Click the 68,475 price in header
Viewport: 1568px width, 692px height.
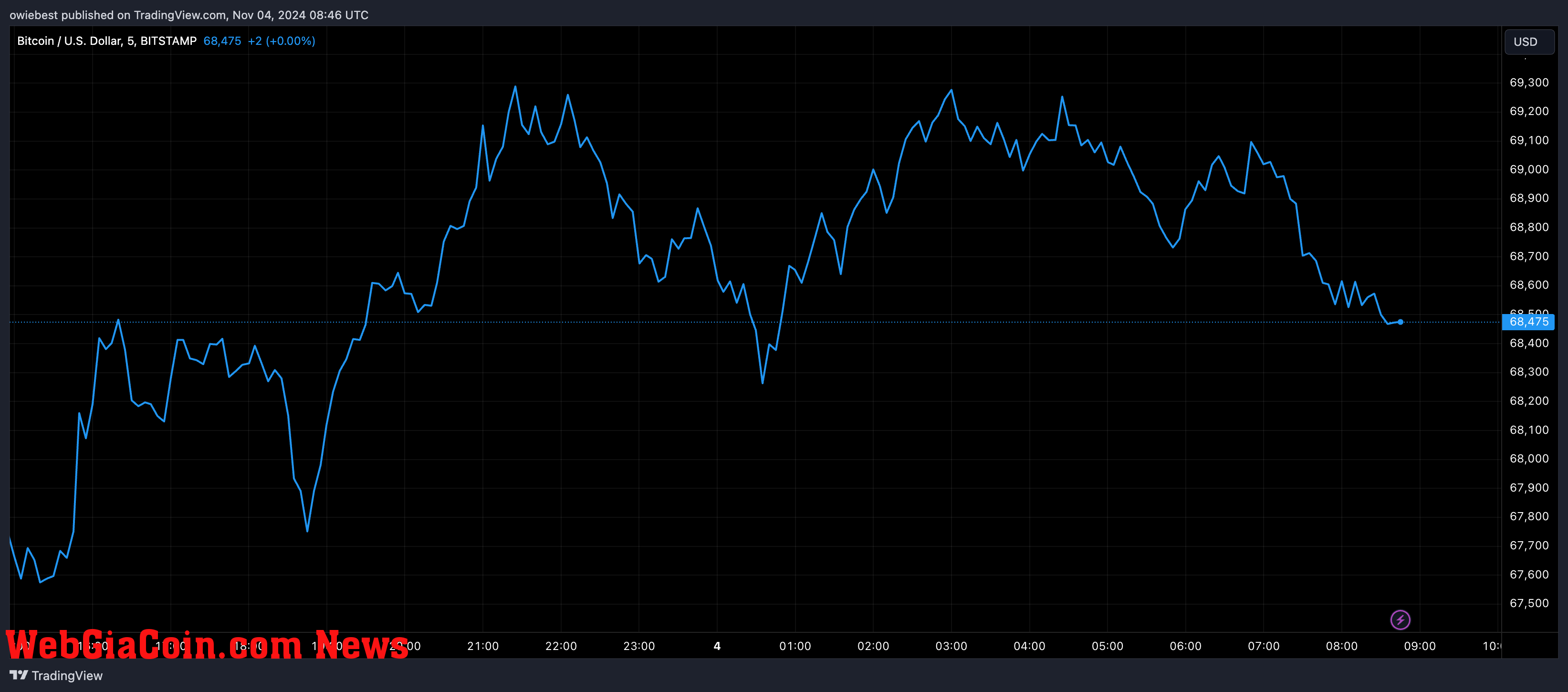222,41
